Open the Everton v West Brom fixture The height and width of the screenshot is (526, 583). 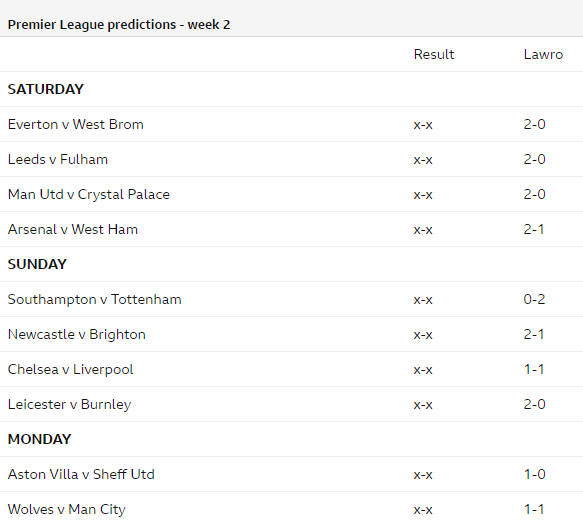coord(75,124)
